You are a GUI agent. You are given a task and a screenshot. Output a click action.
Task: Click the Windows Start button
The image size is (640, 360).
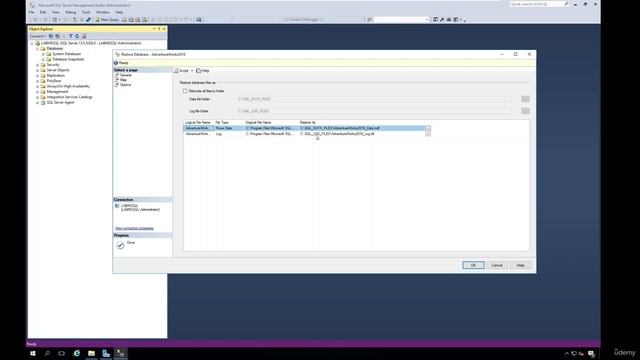[33, 353]
